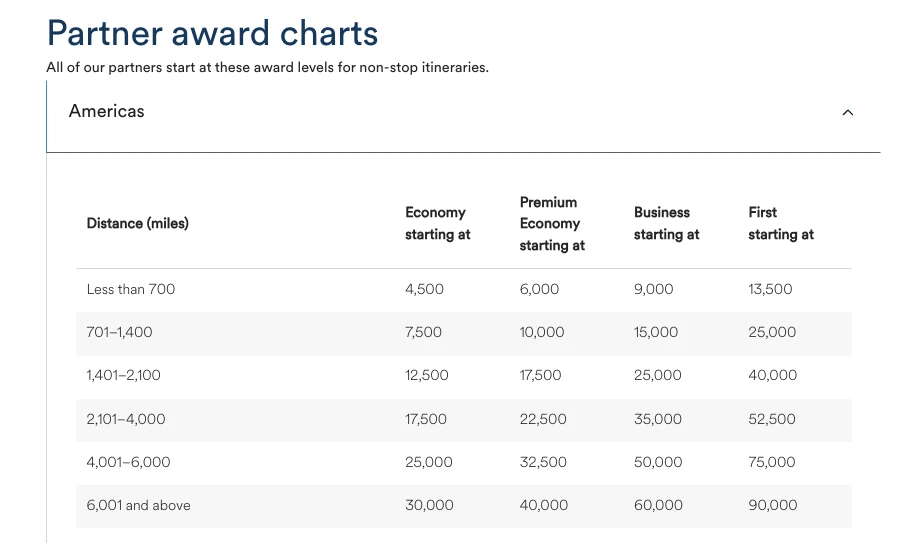Click the 6,001 and above row label

pos(138,505)
